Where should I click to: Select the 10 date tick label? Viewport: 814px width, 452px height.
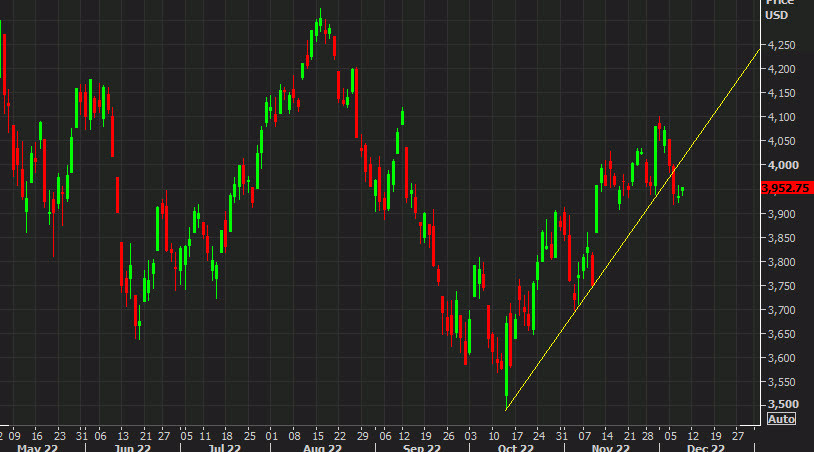click(x=494, y=436)
